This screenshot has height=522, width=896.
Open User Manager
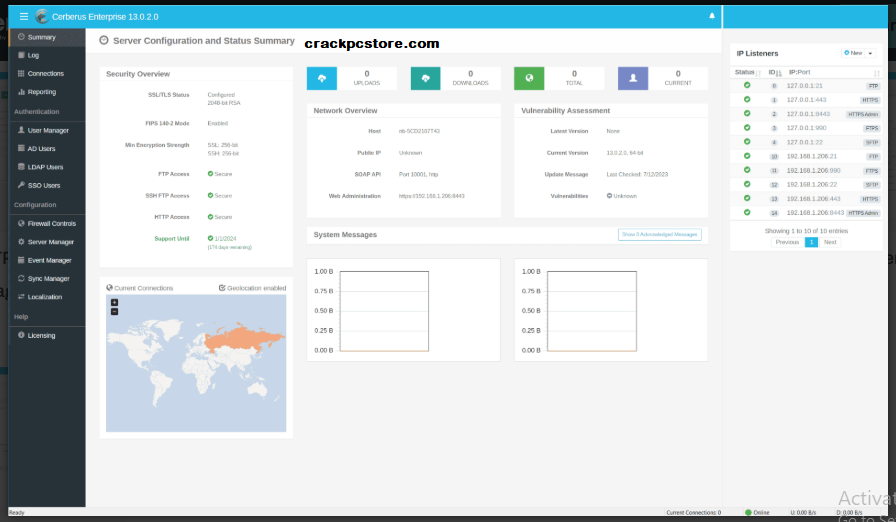coord(47,130)
